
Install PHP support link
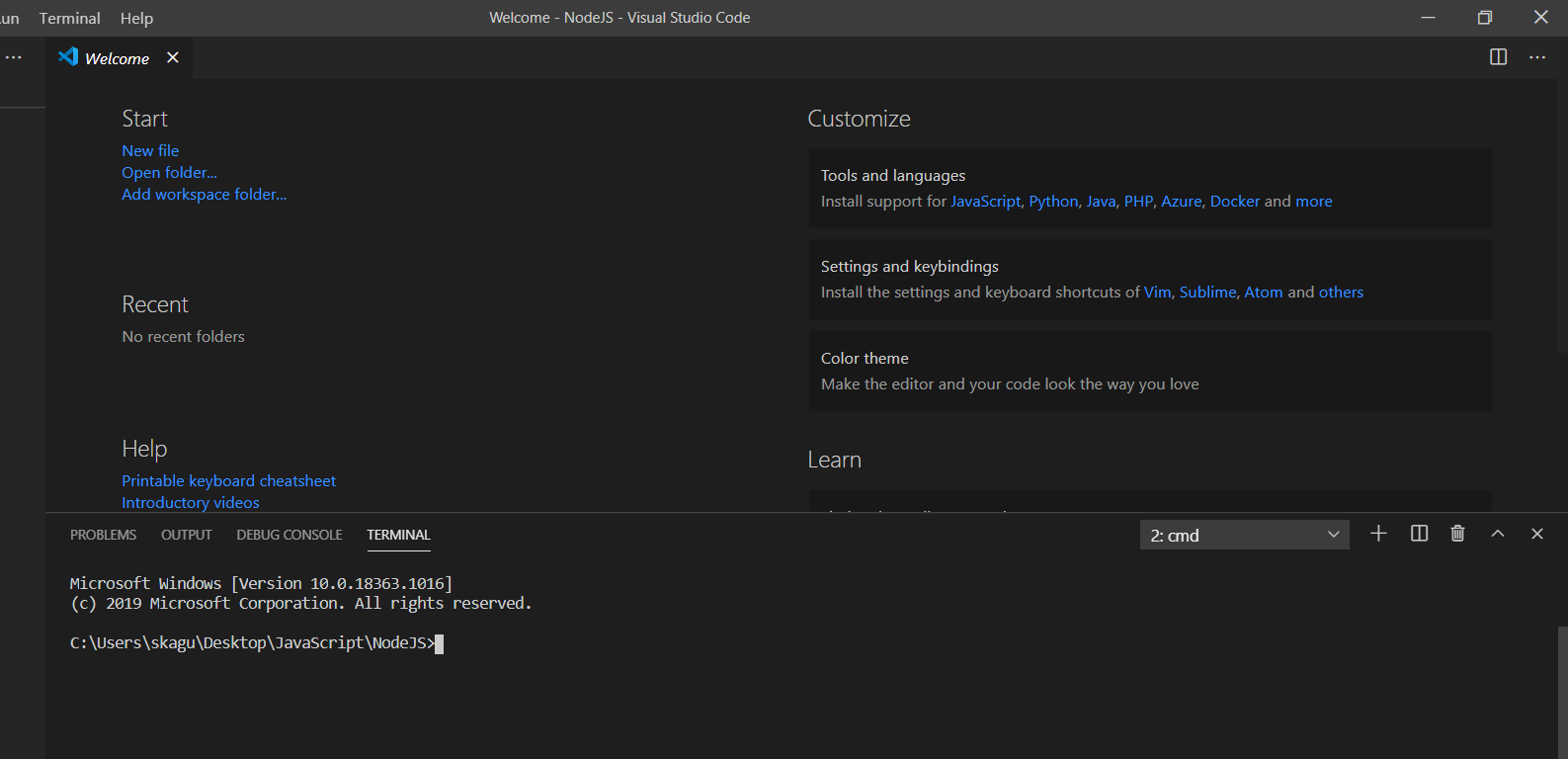[1138, 201]
